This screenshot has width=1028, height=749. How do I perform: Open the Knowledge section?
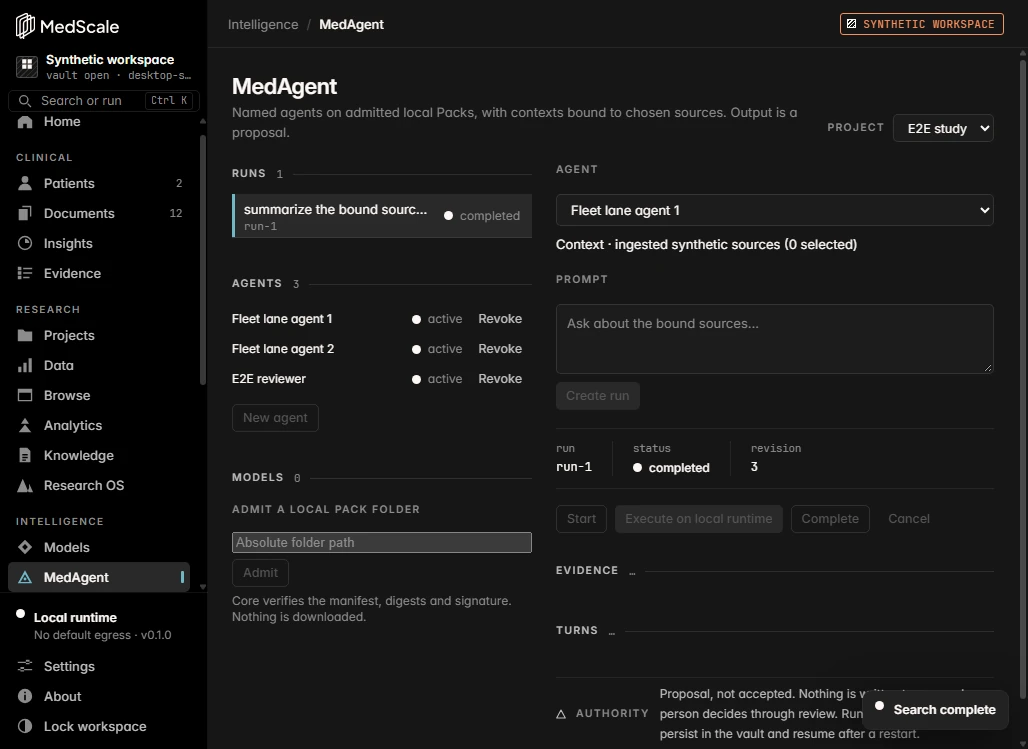pos(98,456)
